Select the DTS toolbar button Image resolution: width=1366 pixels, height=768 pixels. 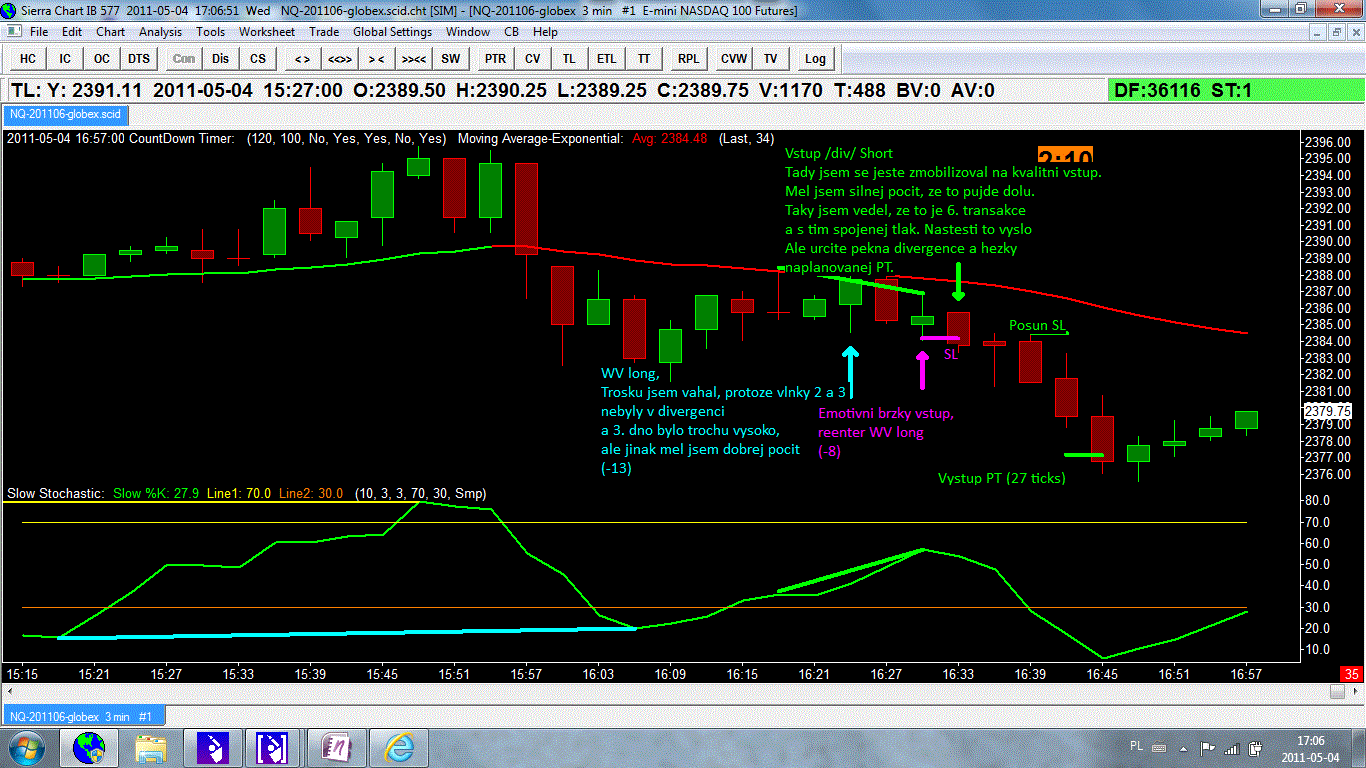coord(139,59)
